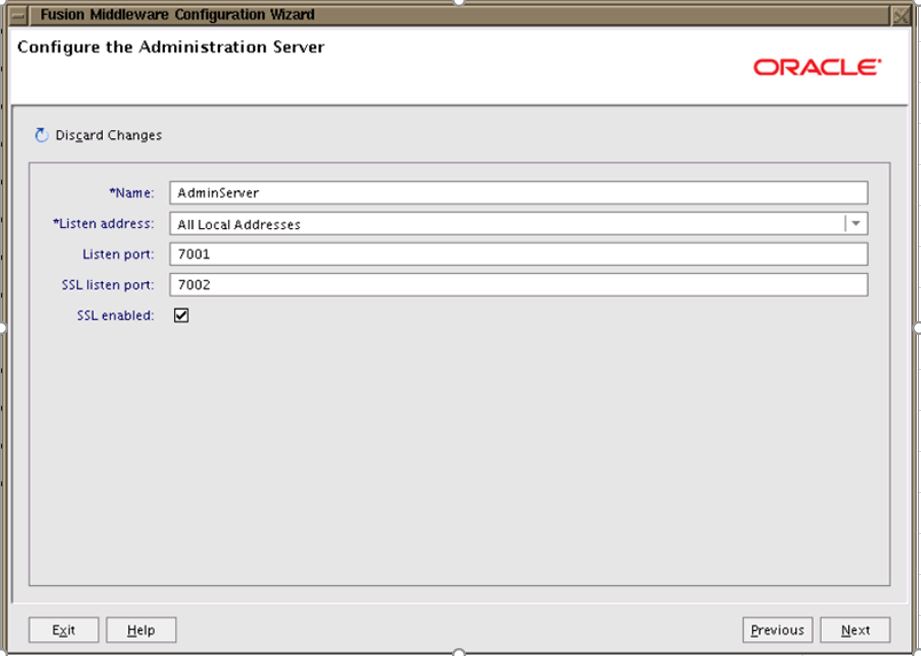This screenshot has height=656, width=921.
Task: Go back with the Previous button
Action: [x=778, y=630]
